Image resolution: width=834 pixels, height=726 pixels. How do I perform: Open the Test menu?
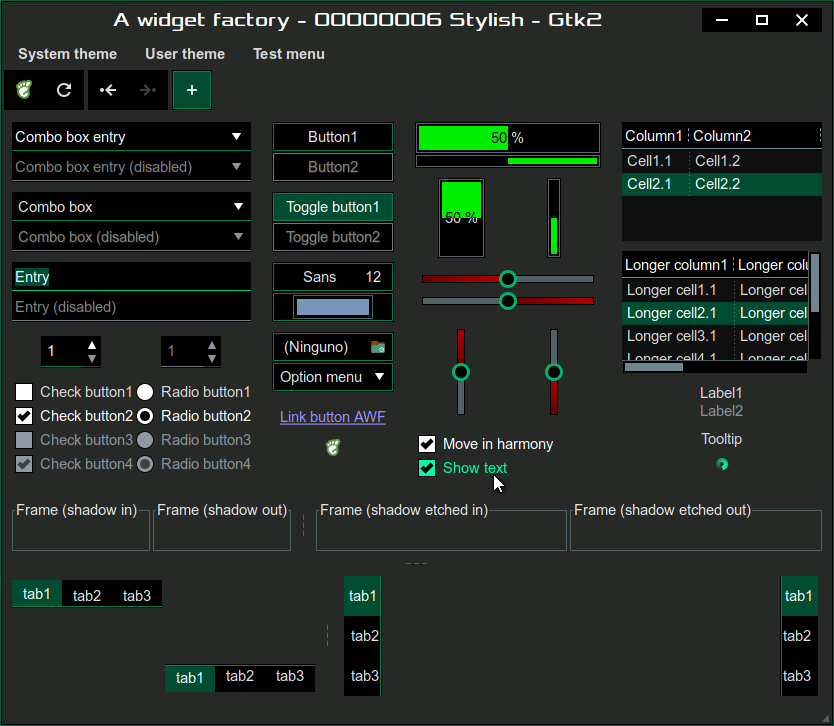coord(289,54)
